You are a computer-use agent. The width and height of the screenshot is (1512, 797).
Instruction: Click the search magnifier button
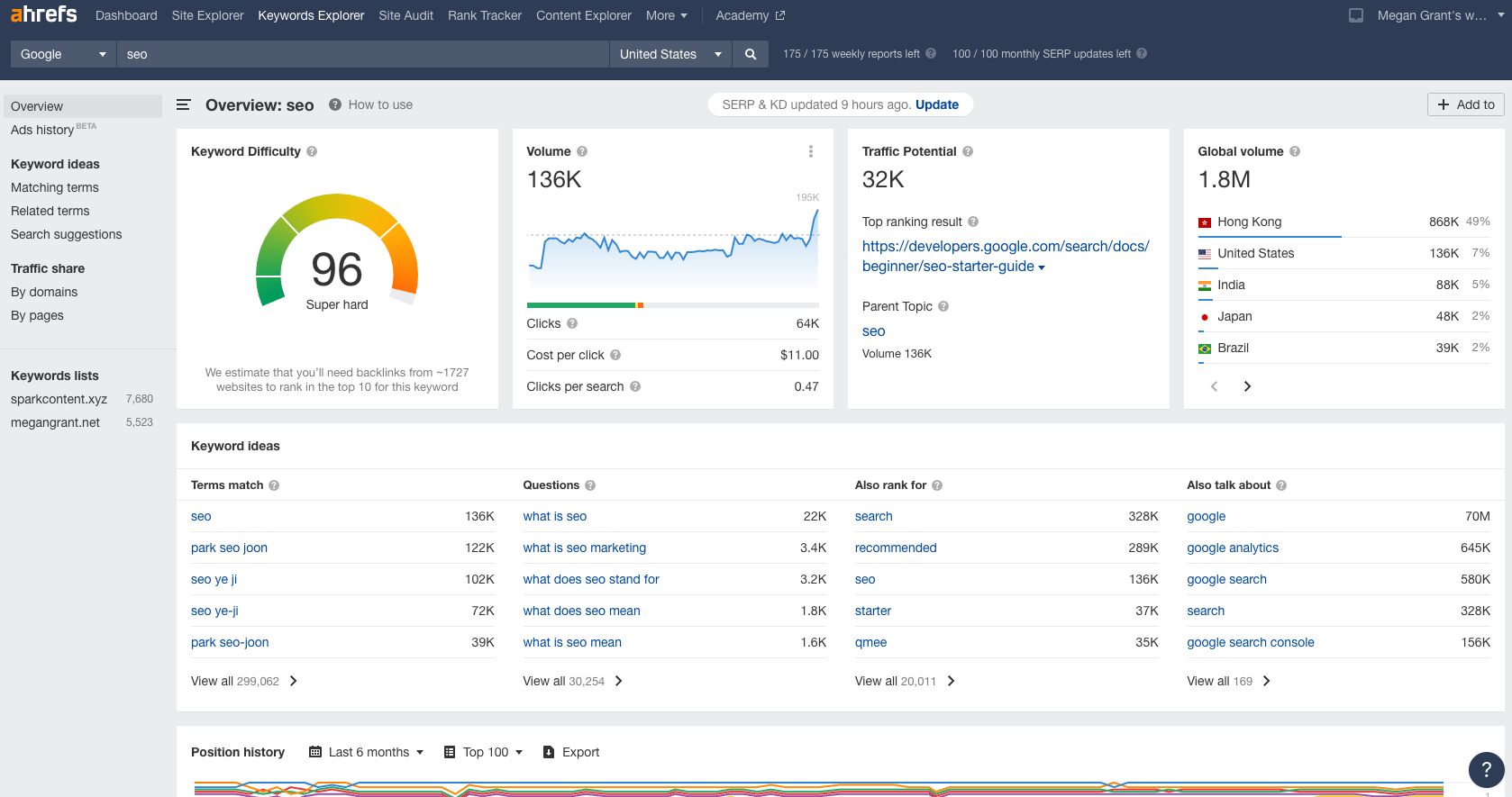pyautogui.click(x=751, y=54)
